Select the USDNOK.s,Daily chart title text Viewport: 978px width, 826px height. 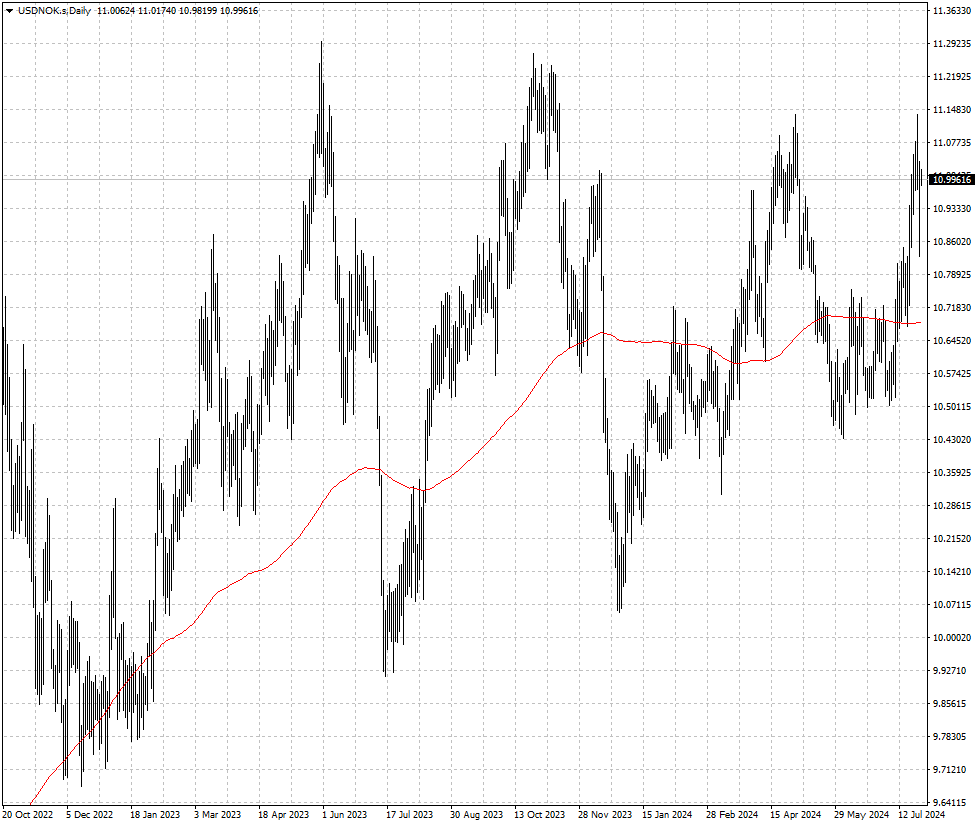54,11
